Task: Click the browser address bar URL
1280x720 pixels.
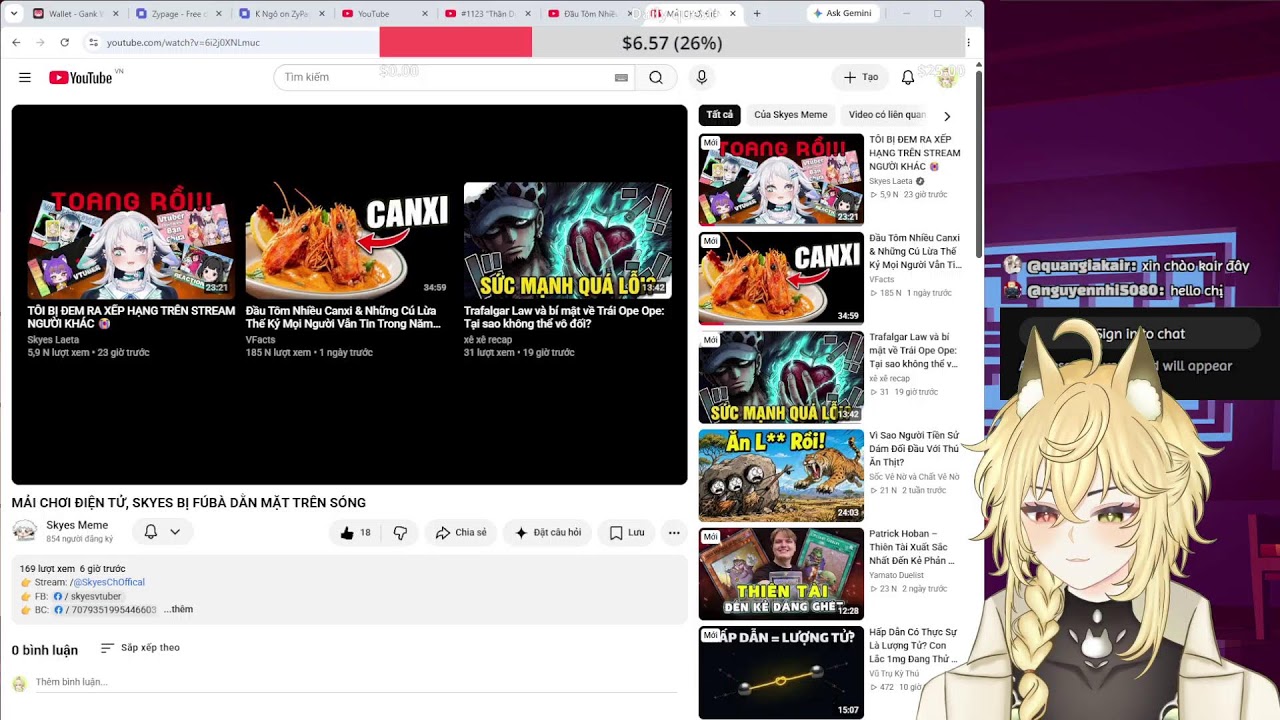Action: [183, 42]
